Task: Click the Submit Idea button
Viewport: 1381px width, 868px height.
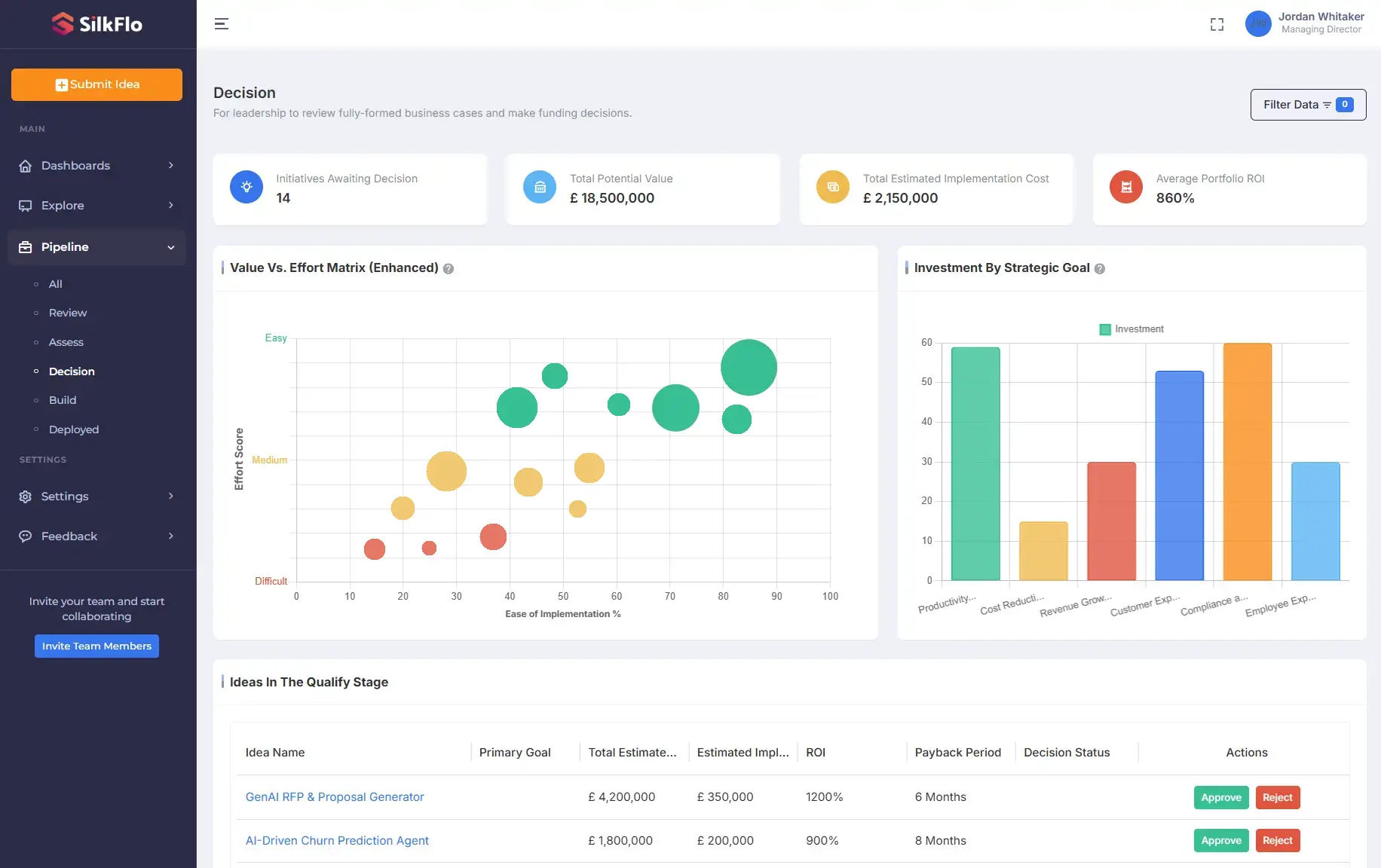Action: click(96, 84)
